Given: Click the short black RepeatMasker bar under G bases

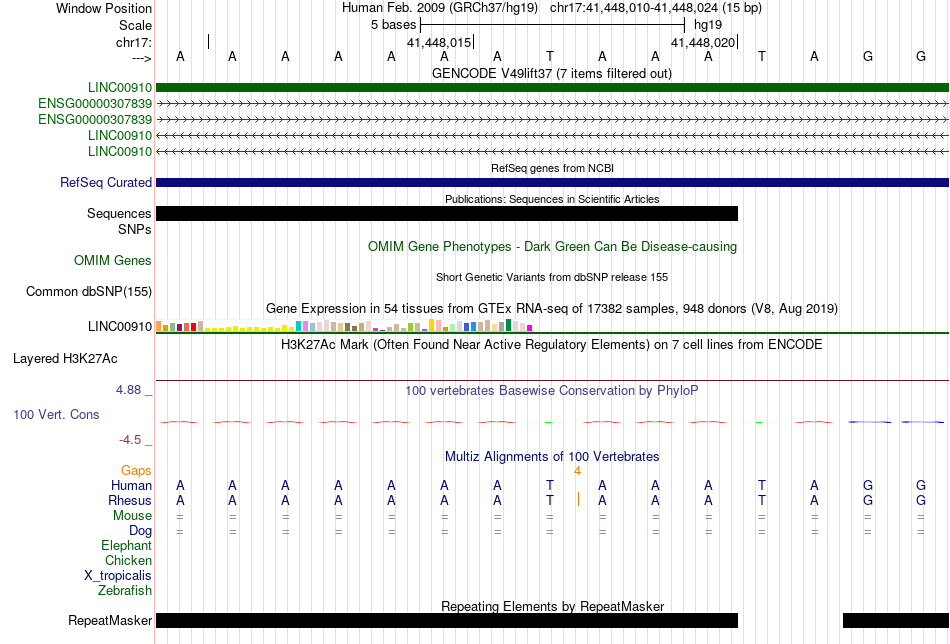Looking at the screenshot, I should coord(895,620).
